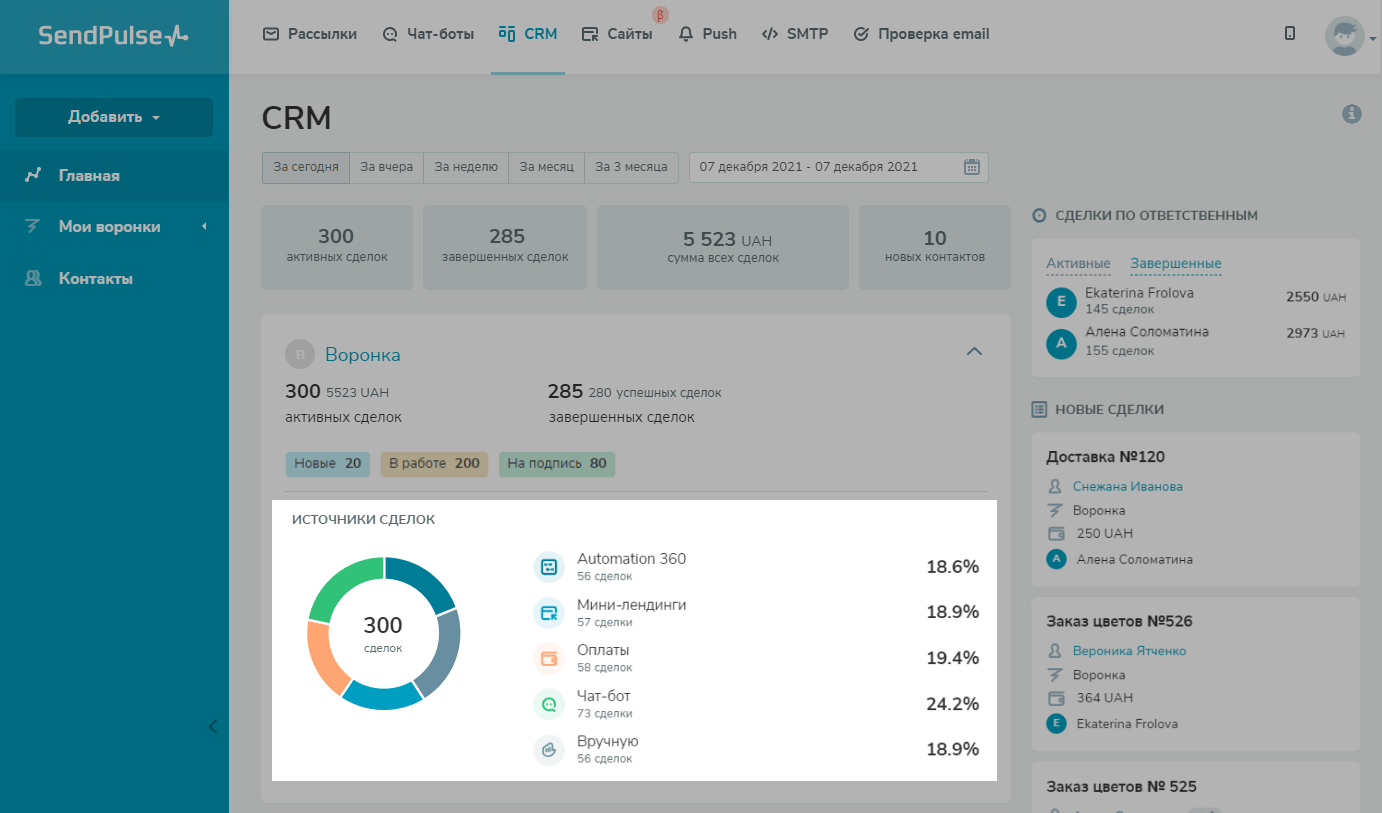Open the Добавить dropdown
The width and height of the screenshot is (1382, 813).
coord(114,117)
